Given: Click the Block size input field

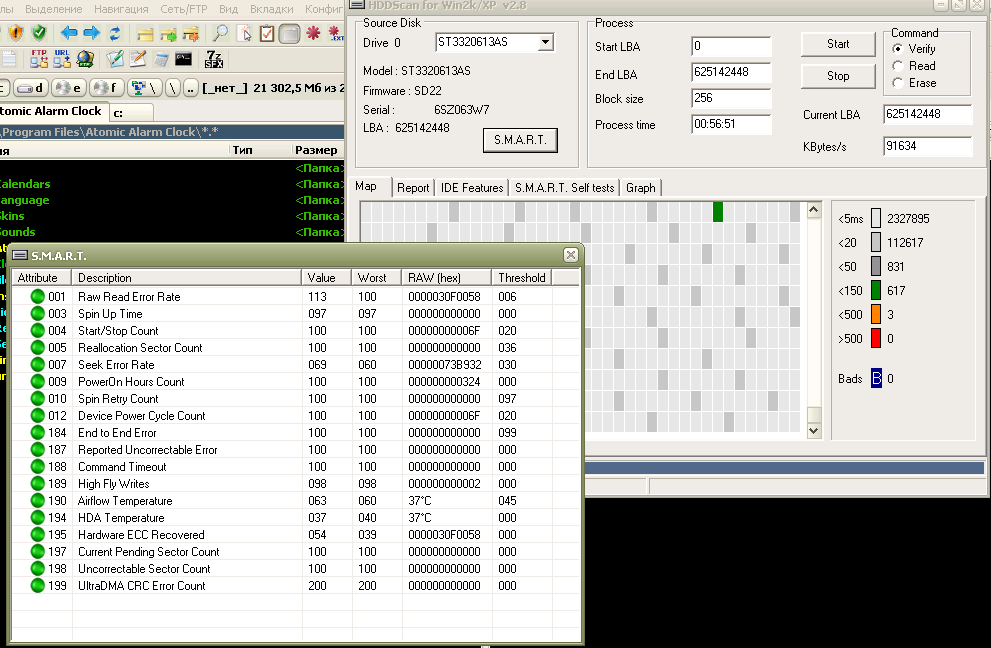Looking at the screenshot, I should point(731,98).
